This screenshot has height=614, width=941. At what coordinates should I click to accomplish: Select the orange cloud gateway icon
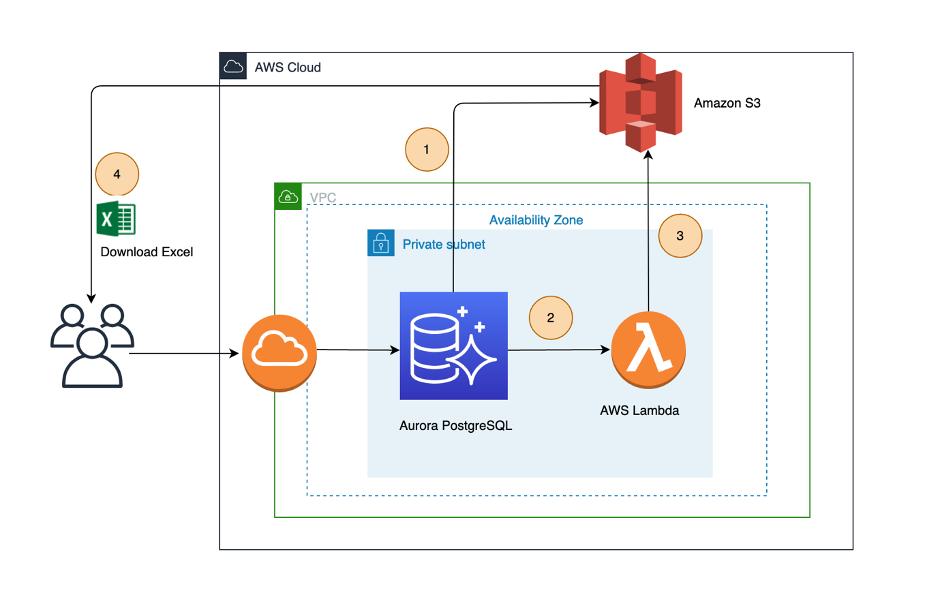pos(280,353)
